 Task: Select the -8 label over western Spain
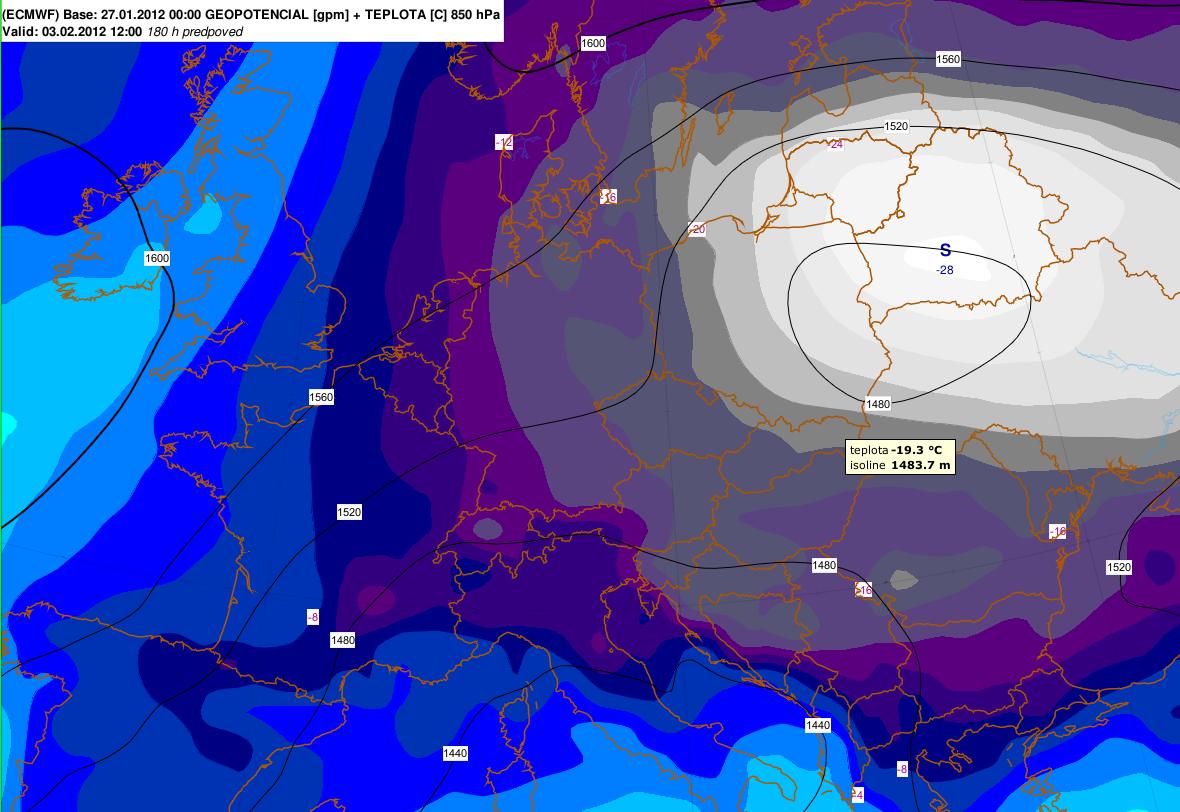click(312, 617)
